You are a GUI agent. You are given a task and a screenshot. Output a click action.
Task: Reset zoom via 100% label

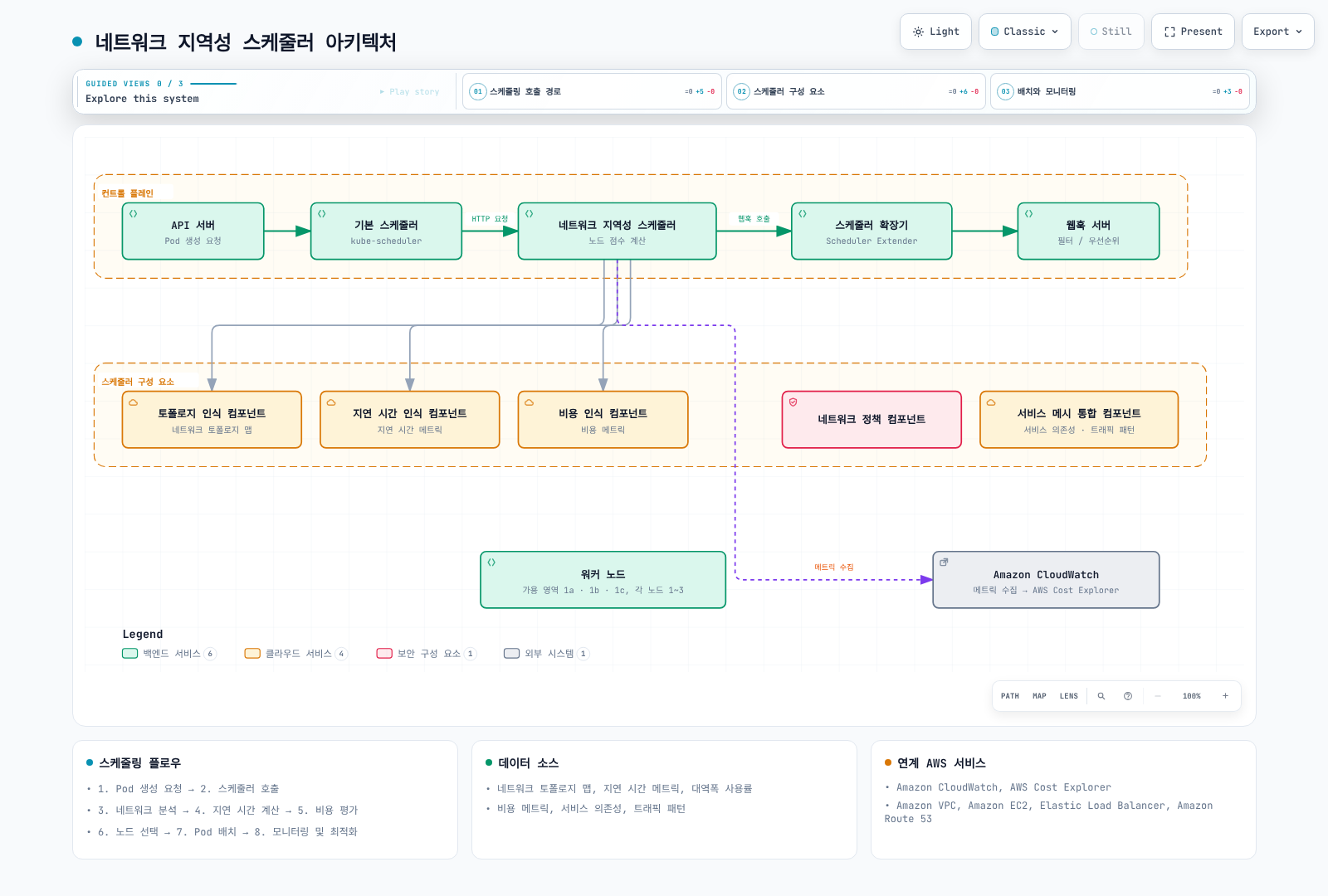pos(1192,696)
